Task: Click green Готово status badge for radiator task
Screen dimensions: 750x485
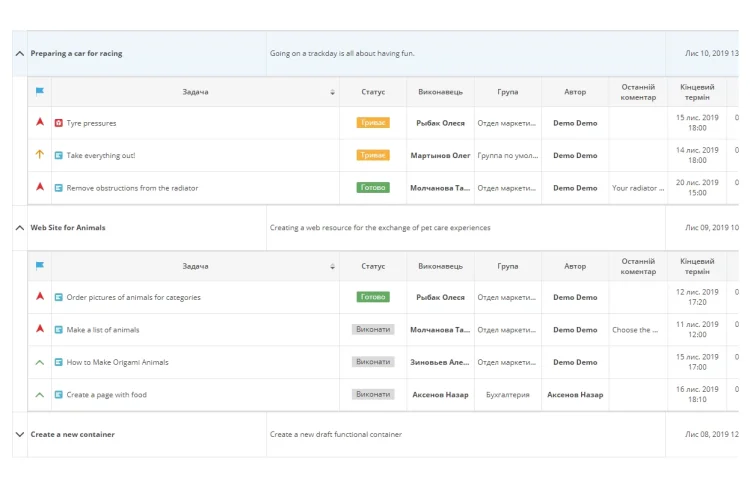Action: 373,188
